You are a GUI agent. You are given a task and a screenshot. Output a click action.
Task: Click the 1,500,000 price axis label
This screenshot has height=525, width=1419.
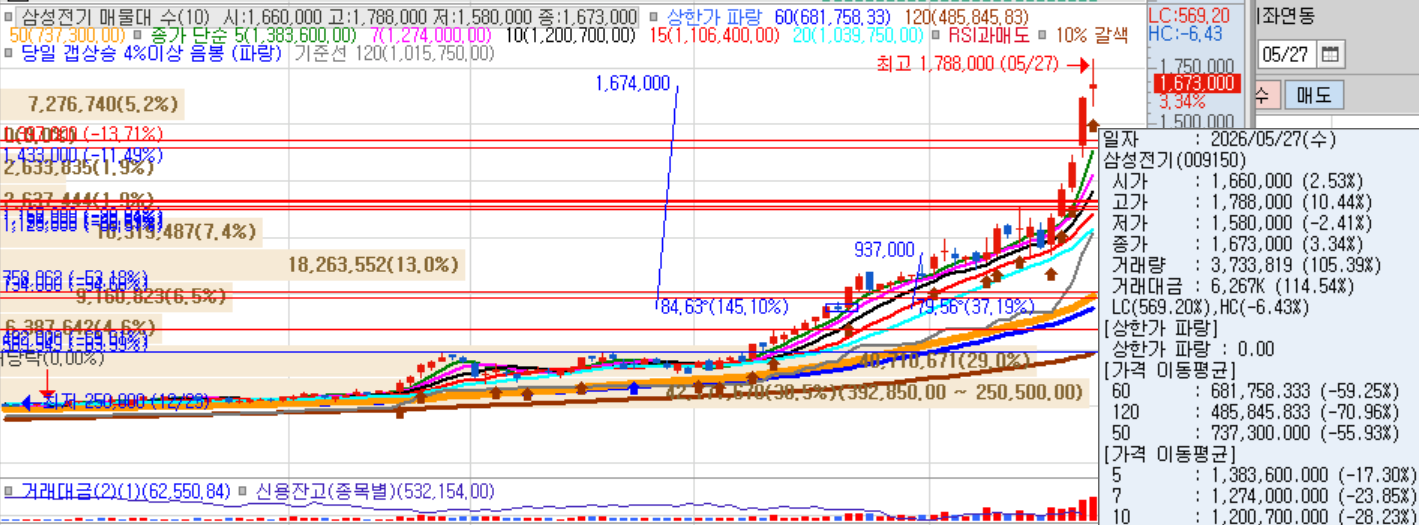click(1197, 120)
